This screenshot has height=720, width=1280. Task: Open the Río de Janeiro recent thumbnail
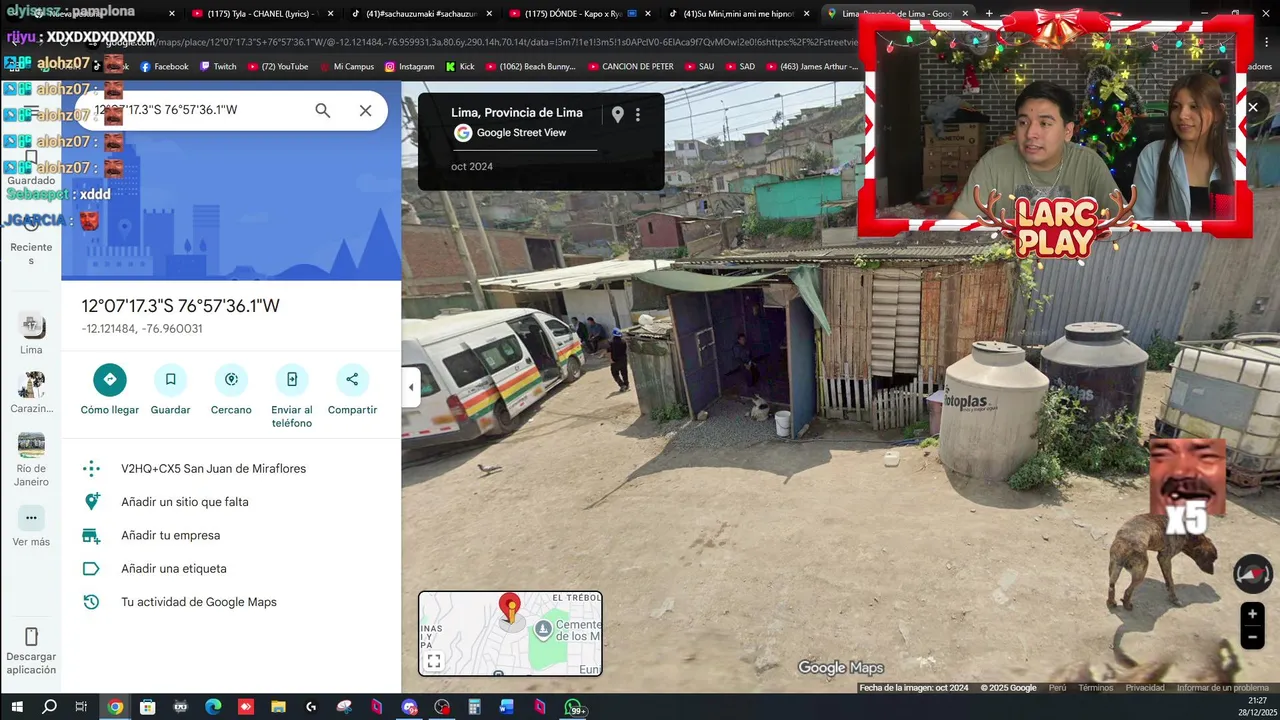pyautogui.click(x=31, y=459)
